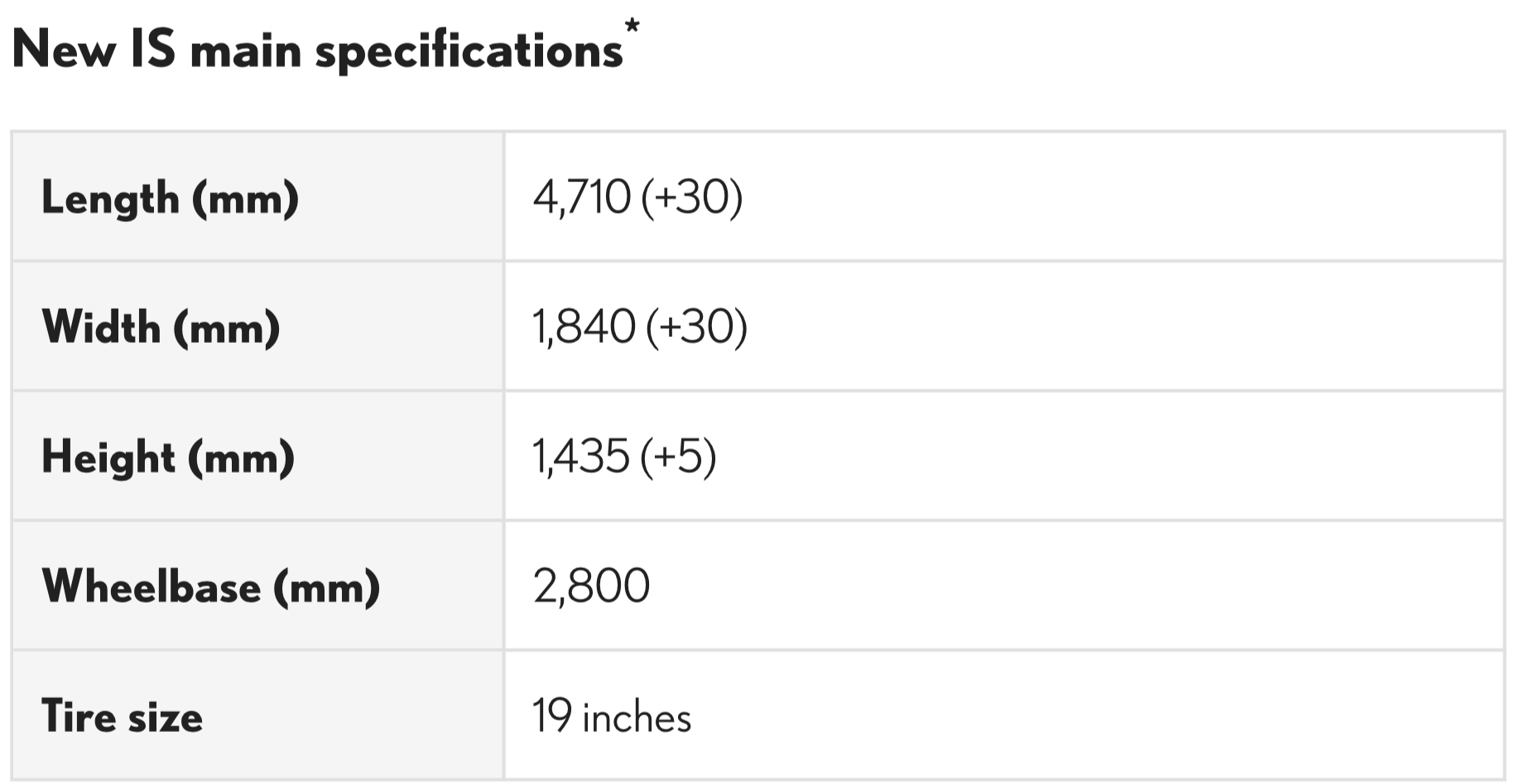
Task: Select the 'Height (mm)' row label
Action: pyautogui.click(x=168, y=457)
